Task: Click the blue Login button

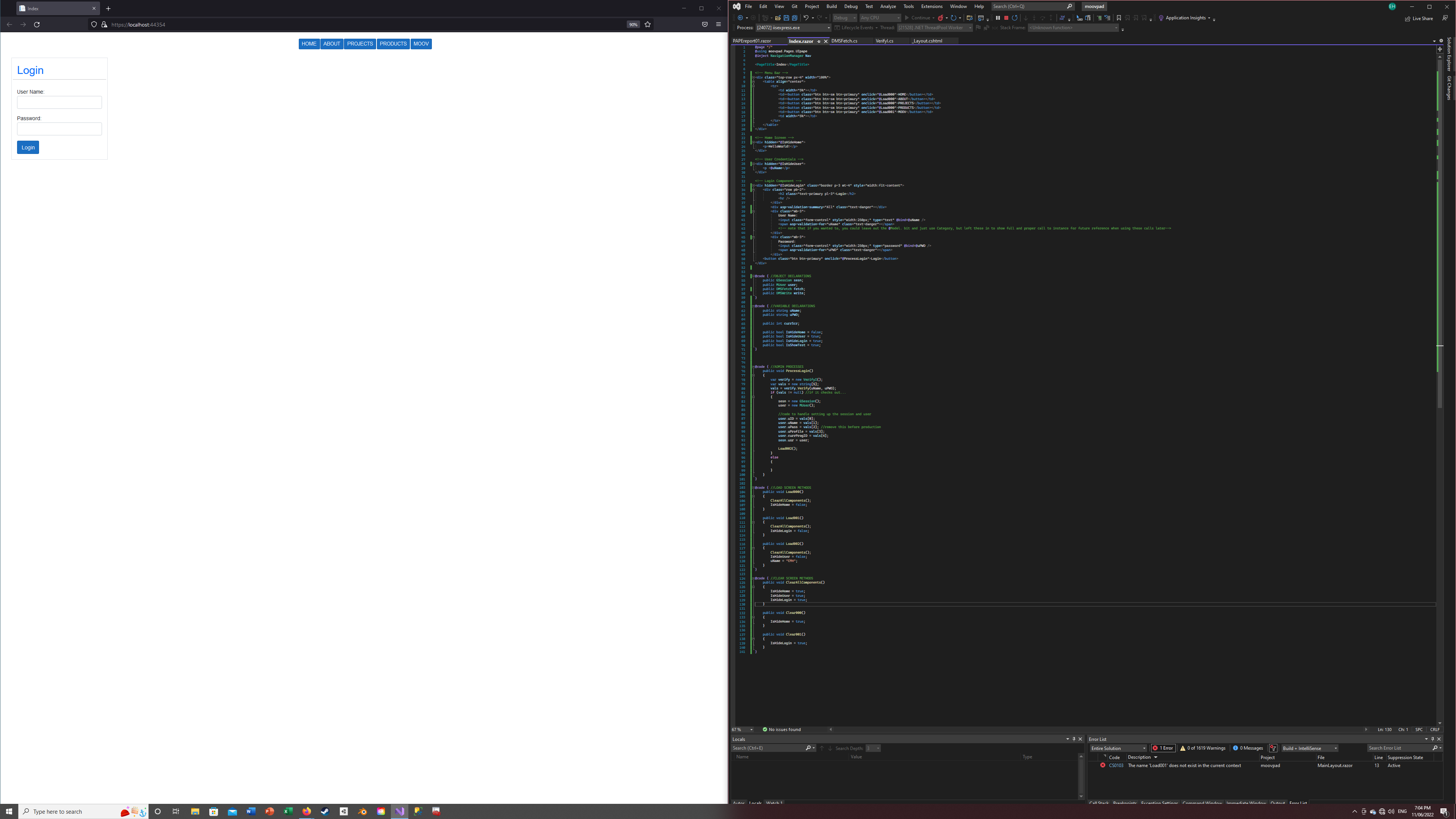Action: tap(28, 147)
